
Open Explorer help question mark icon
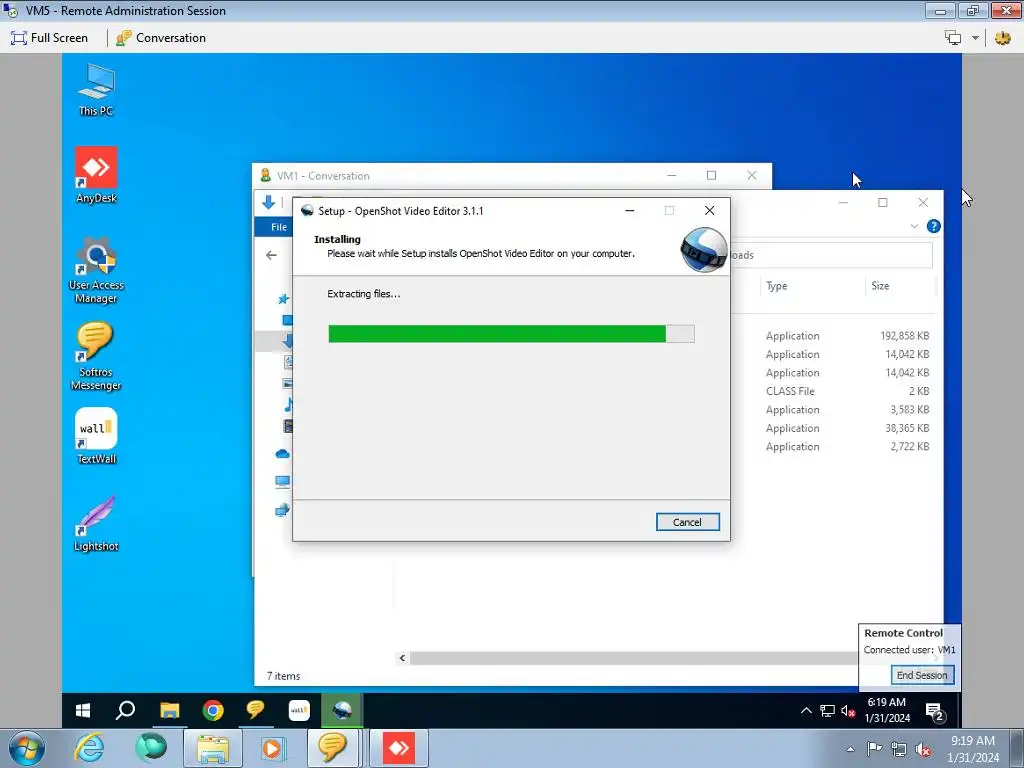coord(933,226)
